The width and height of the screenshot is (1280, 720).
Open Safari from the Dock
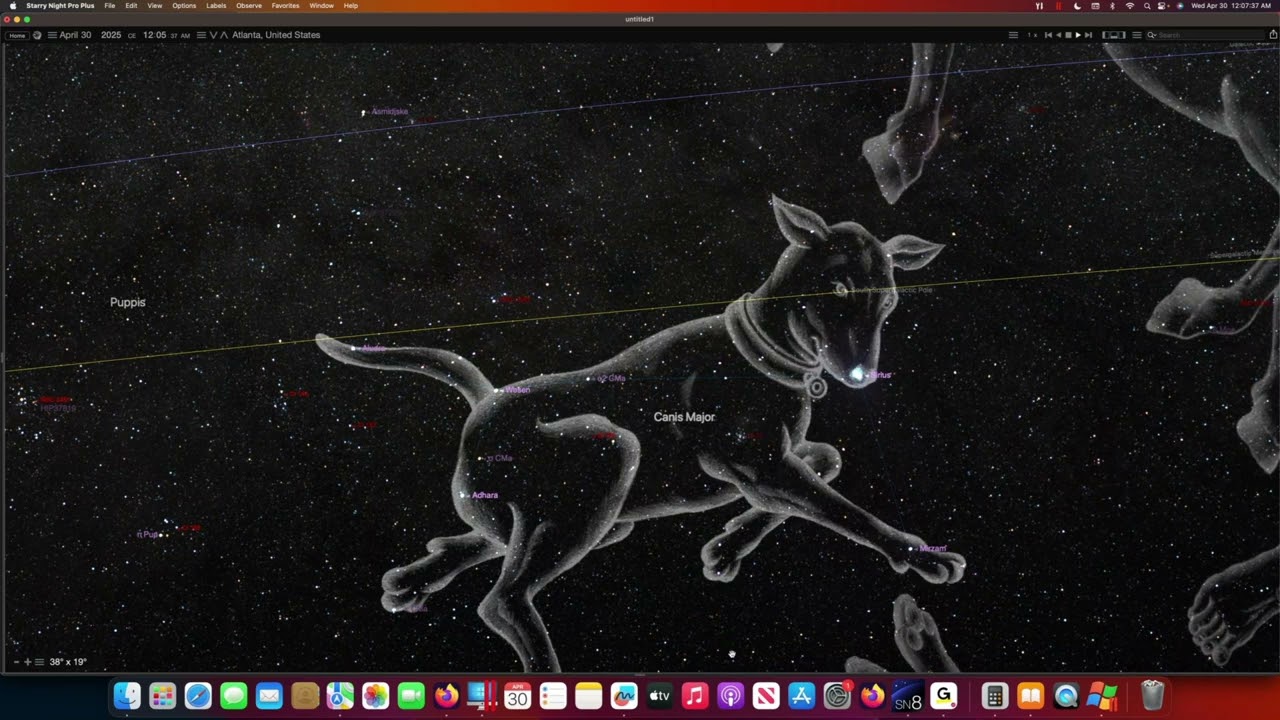click(198, 695)
